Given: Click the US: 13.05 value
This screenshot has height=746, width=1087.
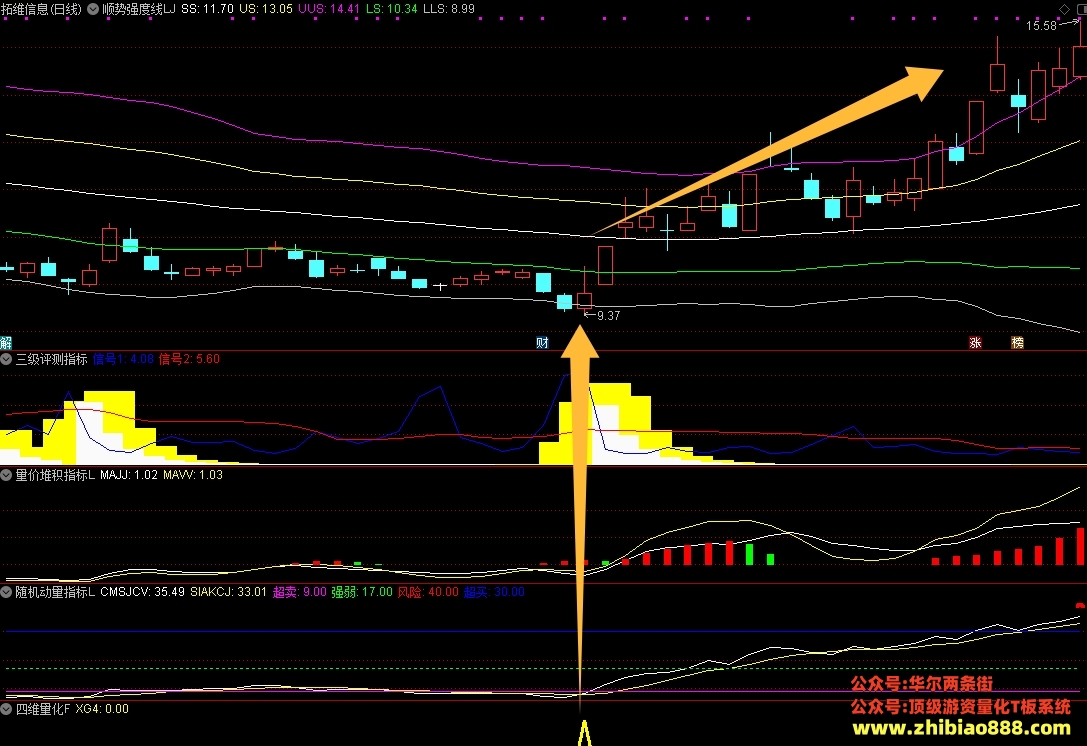Looking at the screenshot, I should (266, 9).
